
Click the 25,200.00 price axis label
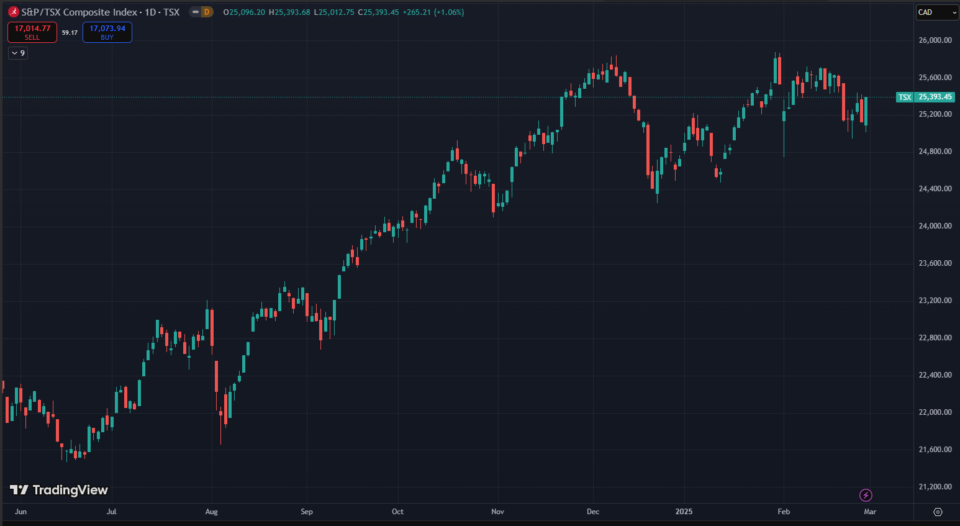[936, 114]
